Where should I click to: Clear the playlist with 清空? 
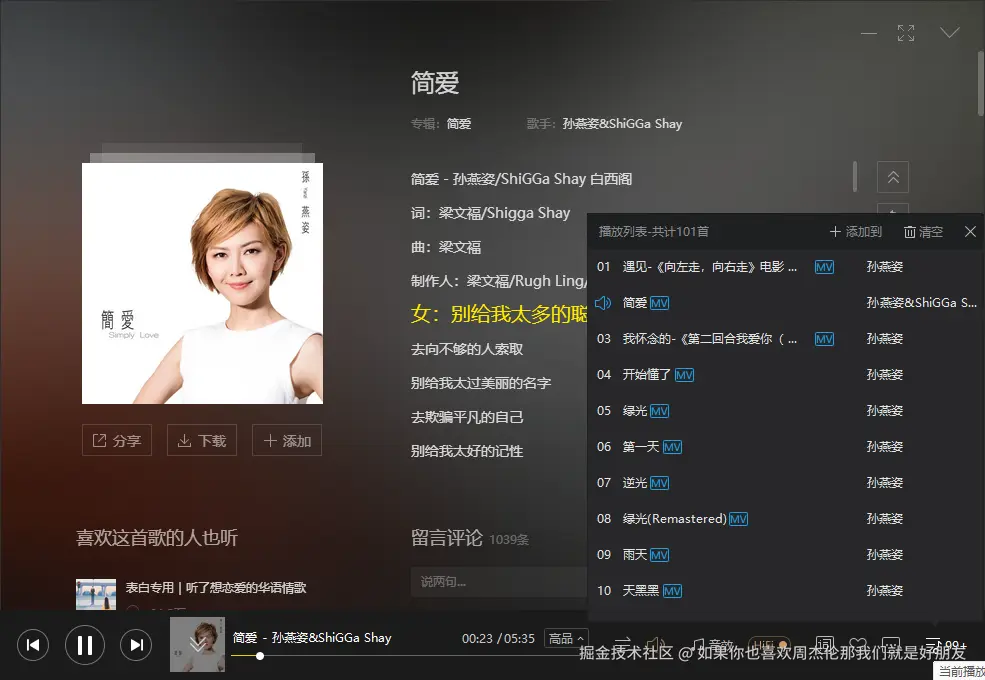(923, 232)
